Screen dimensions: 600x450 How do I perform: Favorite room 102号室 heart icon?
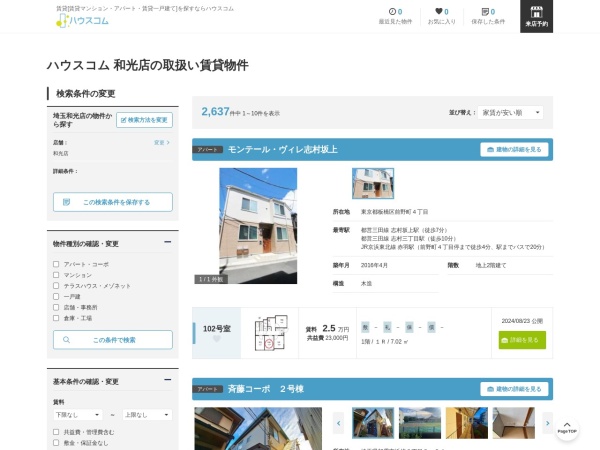[217, 339]
